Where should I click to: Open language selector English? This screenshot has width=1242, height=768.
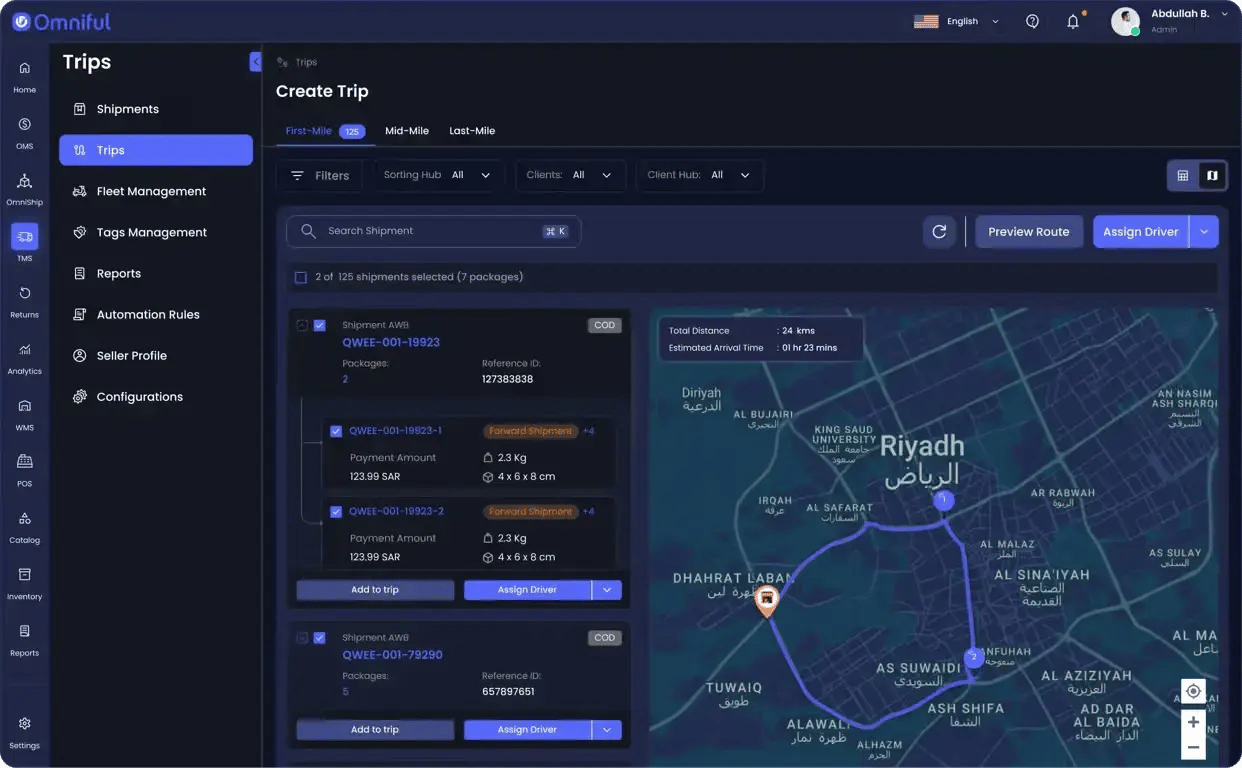click(x=957, y=21)
